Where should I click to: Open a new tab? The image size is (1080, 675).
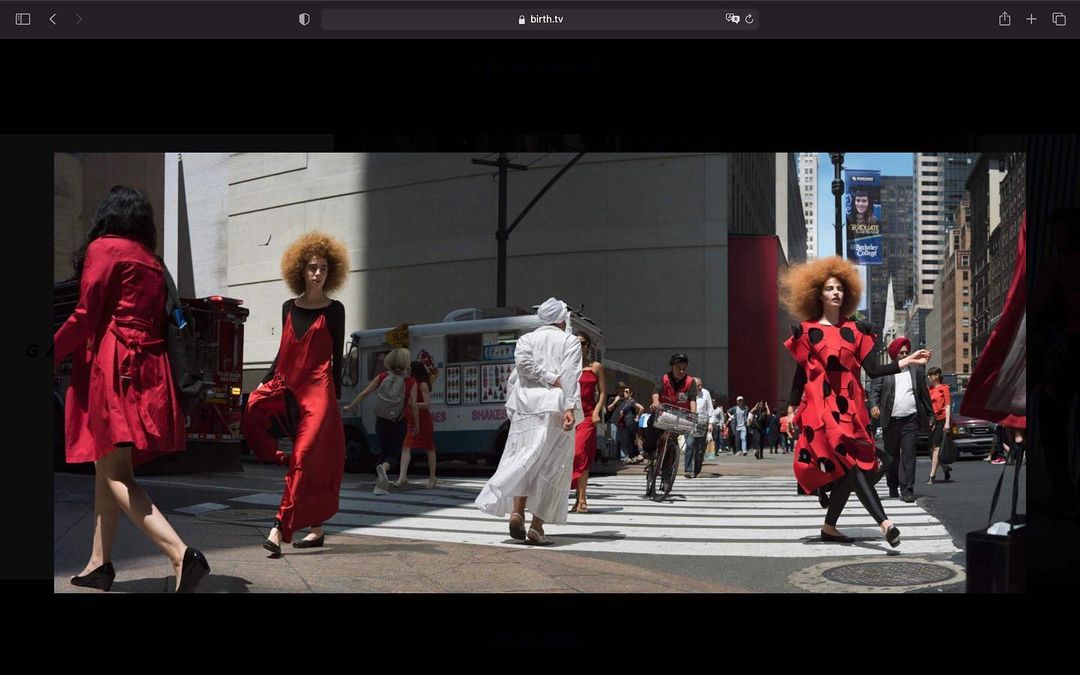click(x=1031, y=19)
